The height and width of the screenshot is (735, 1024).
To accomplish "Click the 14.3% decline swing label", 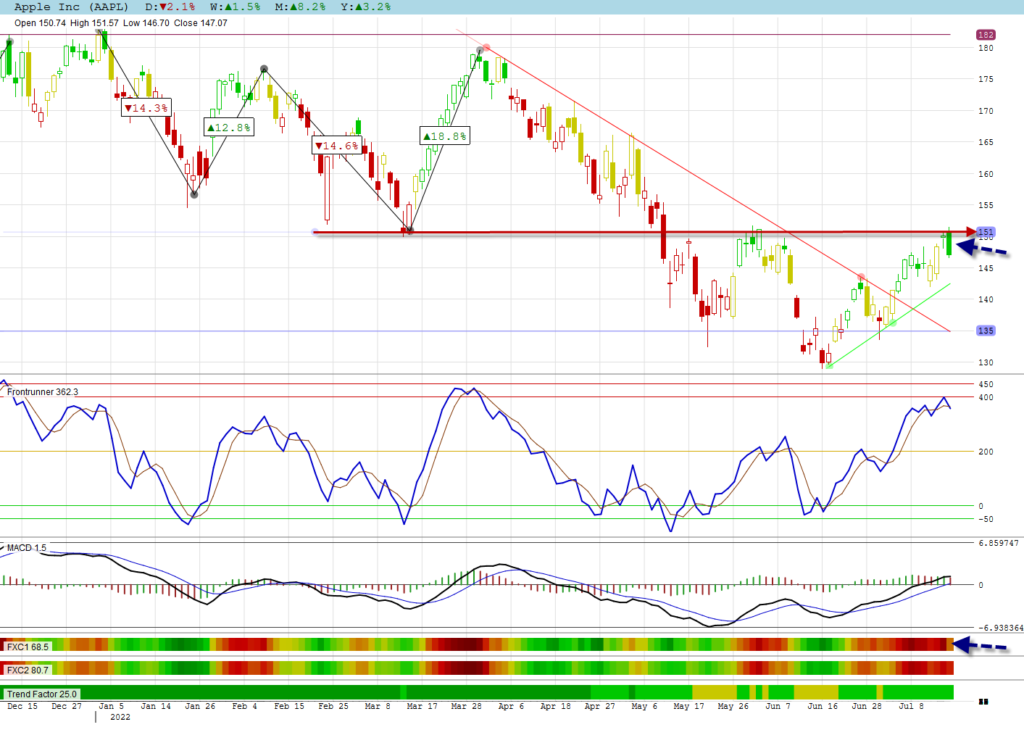I will pyautogui.click(x=146, y=108).
